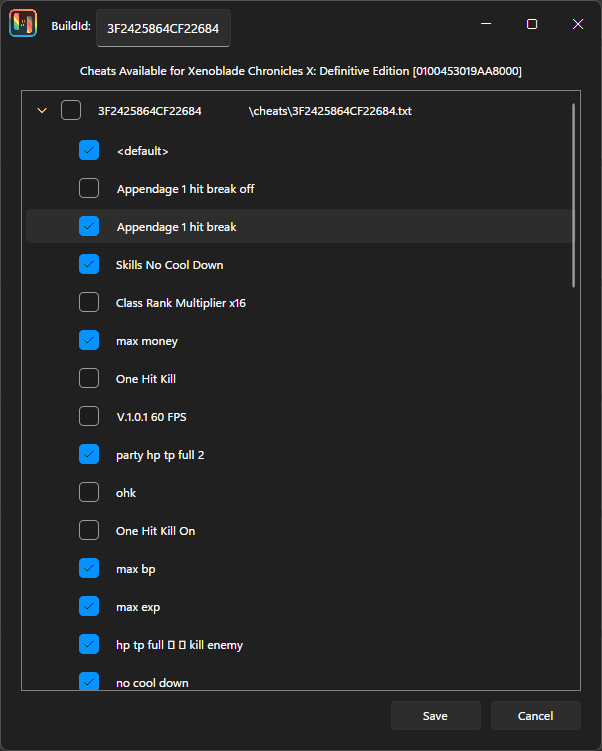Click the 'party hp tp full 2' label
This screenshot has height=751, width=602.
coord(160,455)
